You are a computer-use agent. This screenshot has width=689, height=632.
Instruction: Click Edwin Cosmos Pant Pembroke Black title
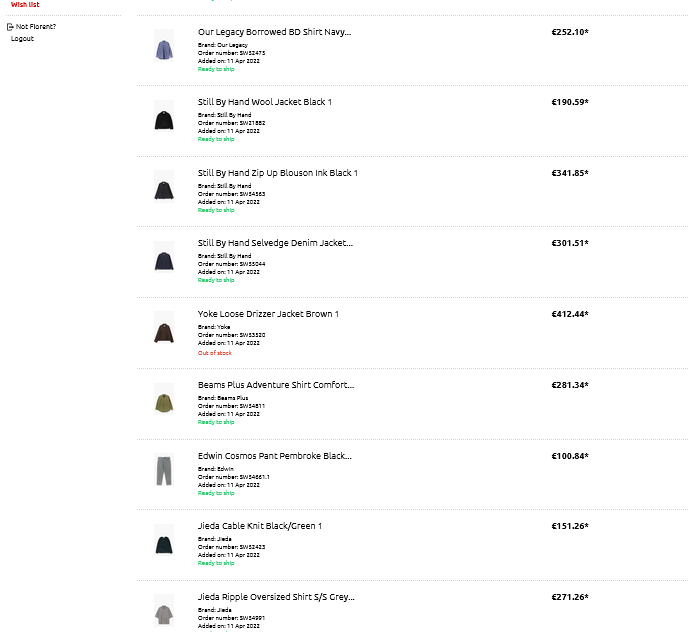coord(274,456)
